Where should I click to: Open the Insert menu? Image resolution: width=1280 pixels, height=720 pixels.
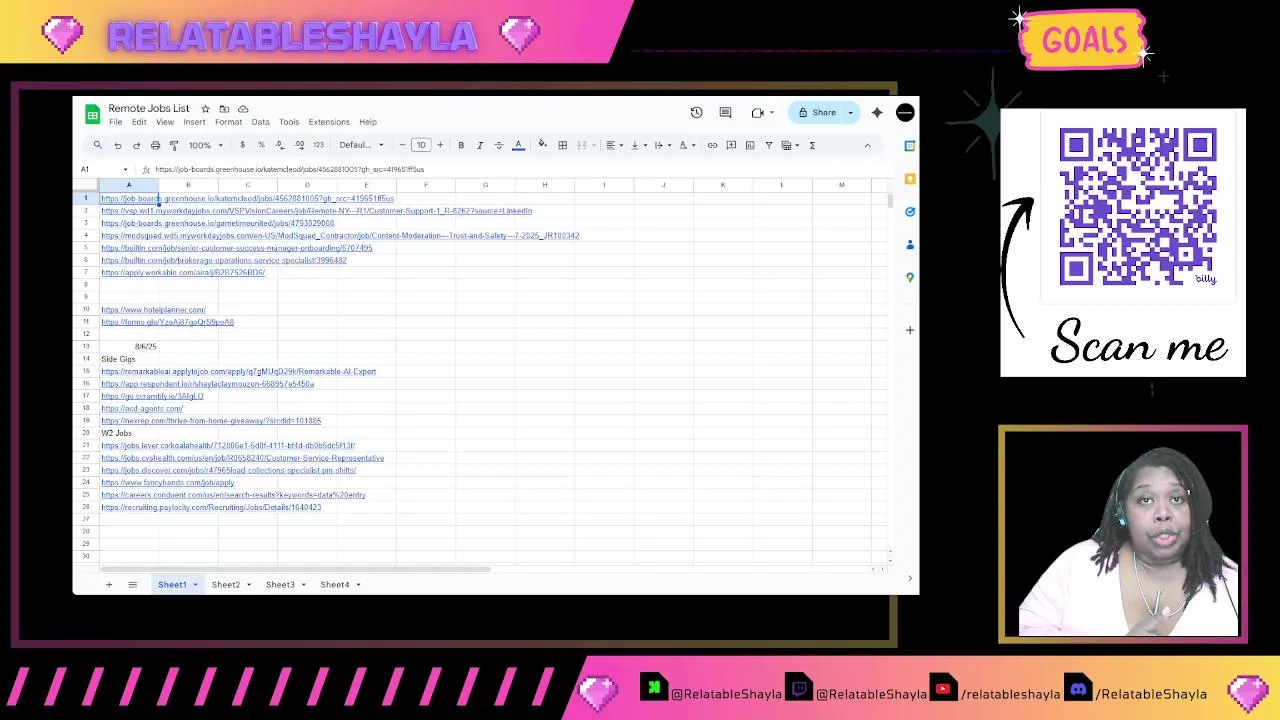pyautogui.click(x=194, y=122)
